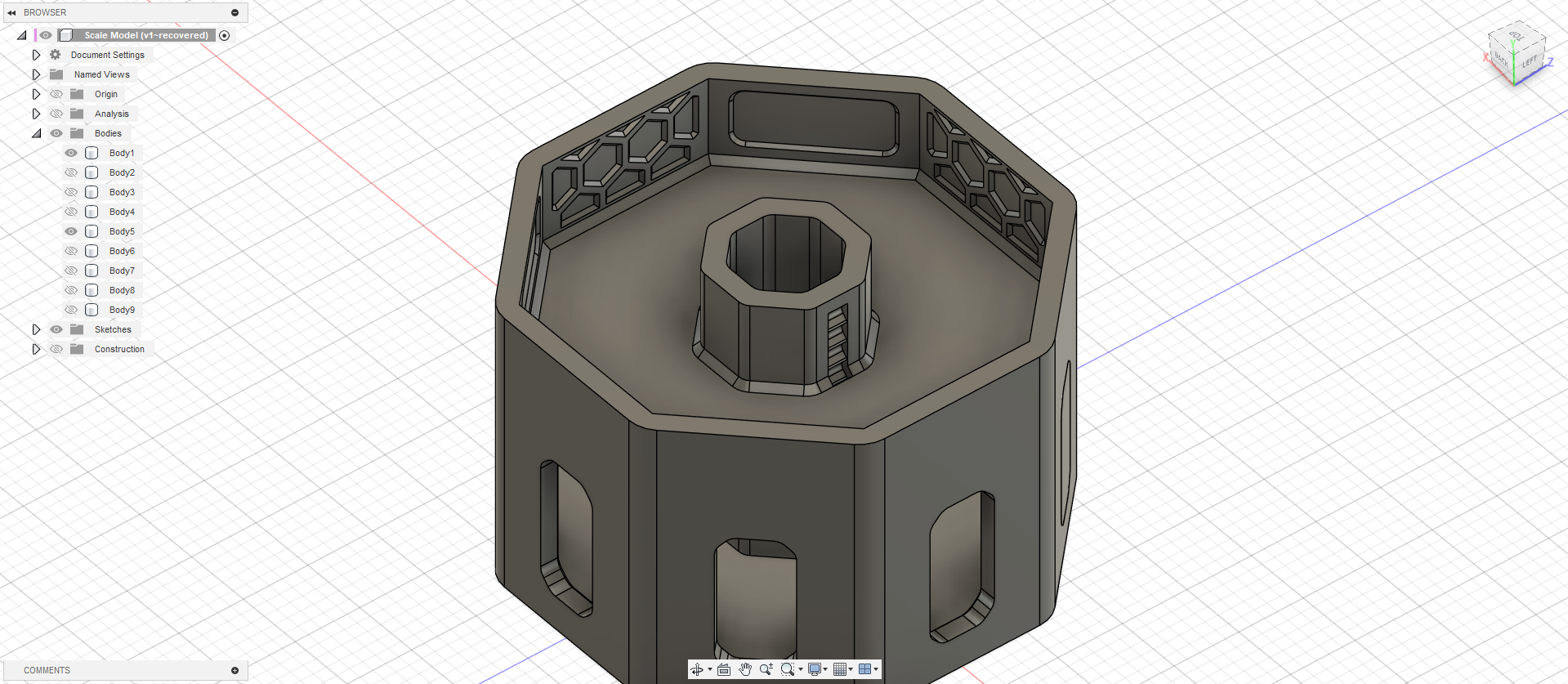Show Body6 using its eye icon

71,251
